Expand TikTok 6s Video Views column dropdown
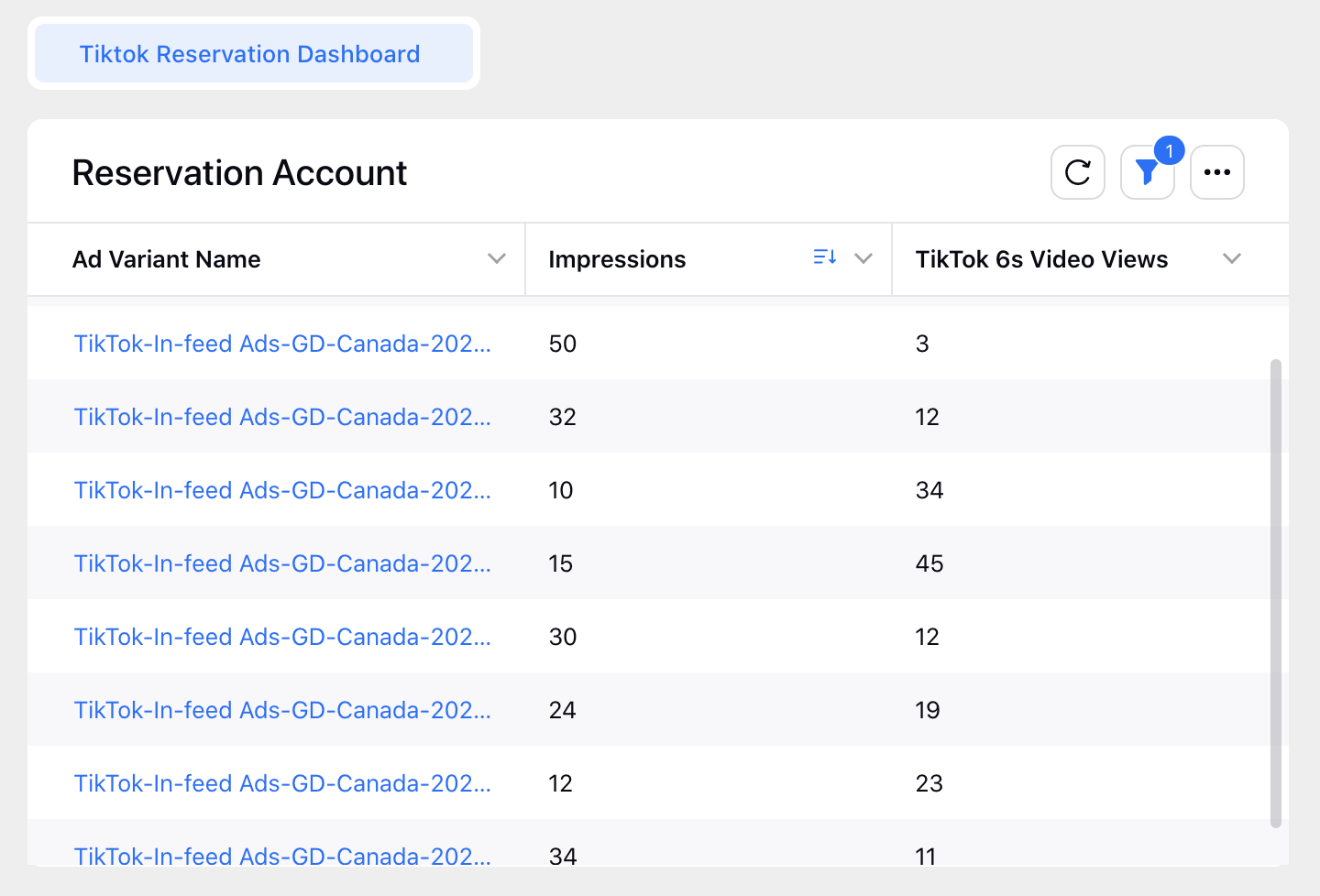 [1232, 258]
